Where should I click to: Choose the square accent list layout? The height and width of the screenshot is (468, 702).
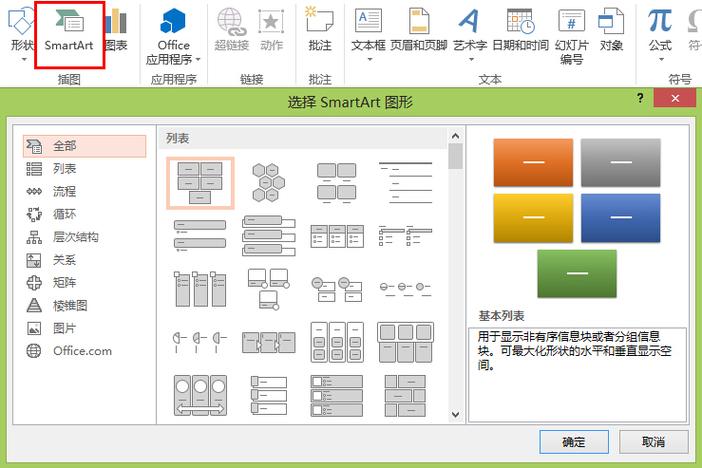pos(405,235)
